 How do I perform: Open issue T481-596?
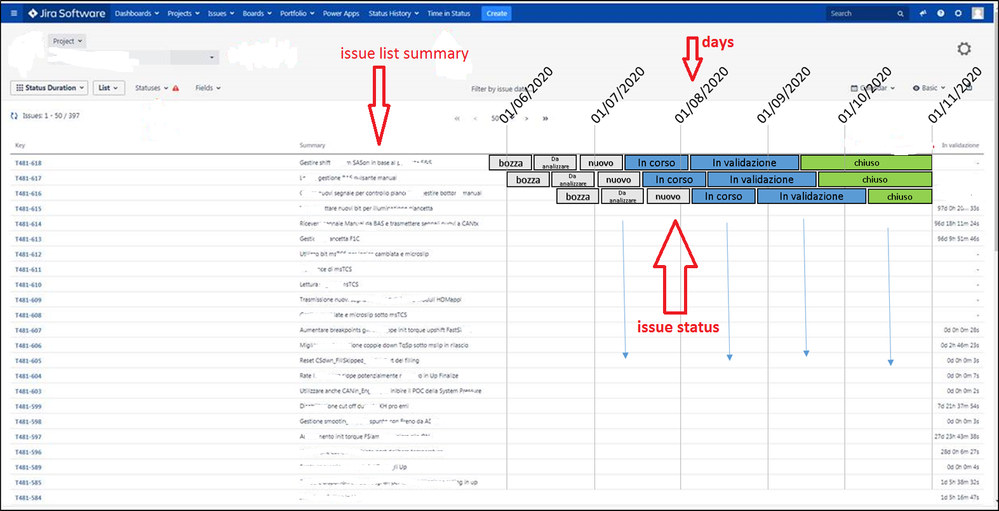point(28,452)
